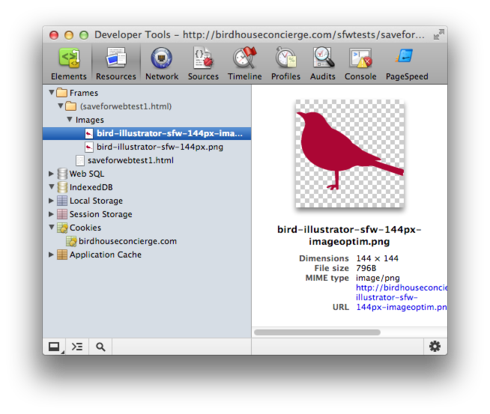This screenshot has height=414, width=490.
Task: Open the Elements panel
Action: coord(69,64)
